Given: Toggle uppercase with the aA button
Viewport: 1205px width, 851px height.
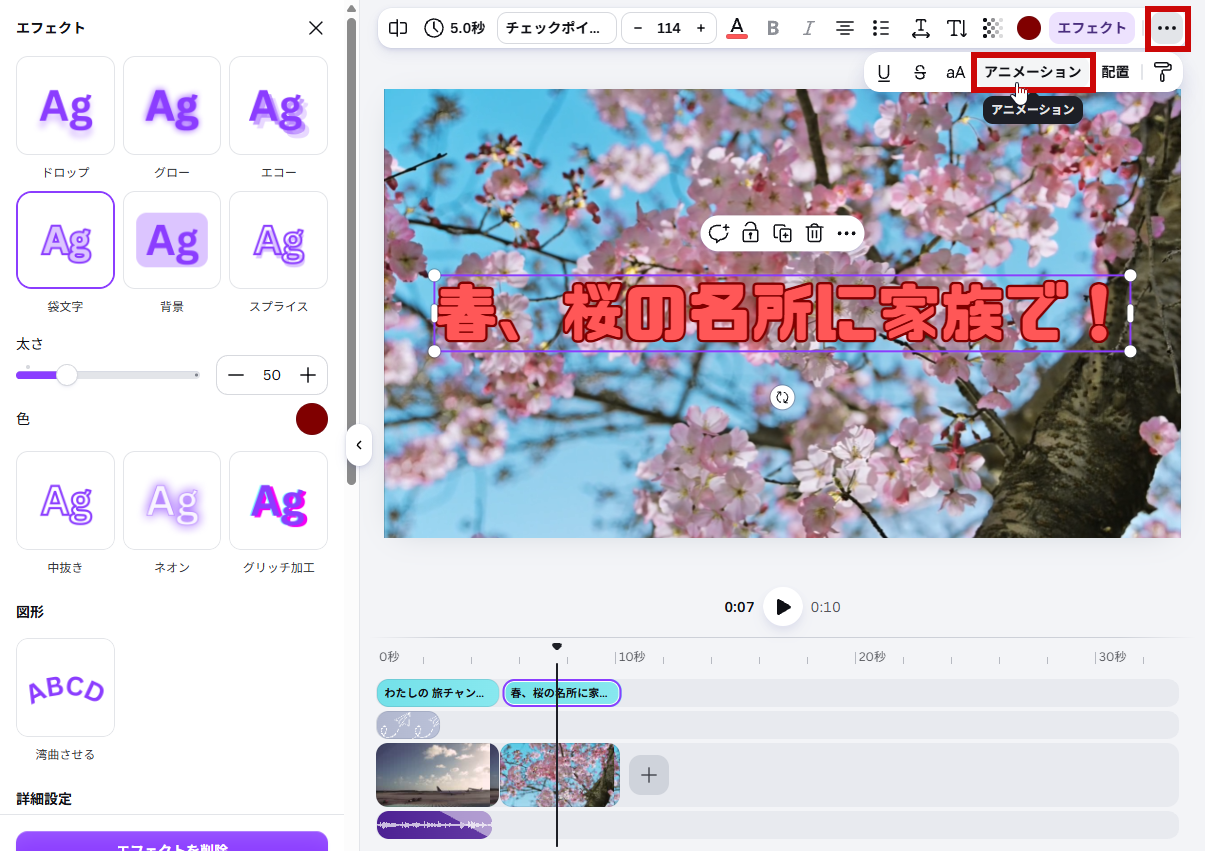Looking at the screenshot, I should point(955,72).
